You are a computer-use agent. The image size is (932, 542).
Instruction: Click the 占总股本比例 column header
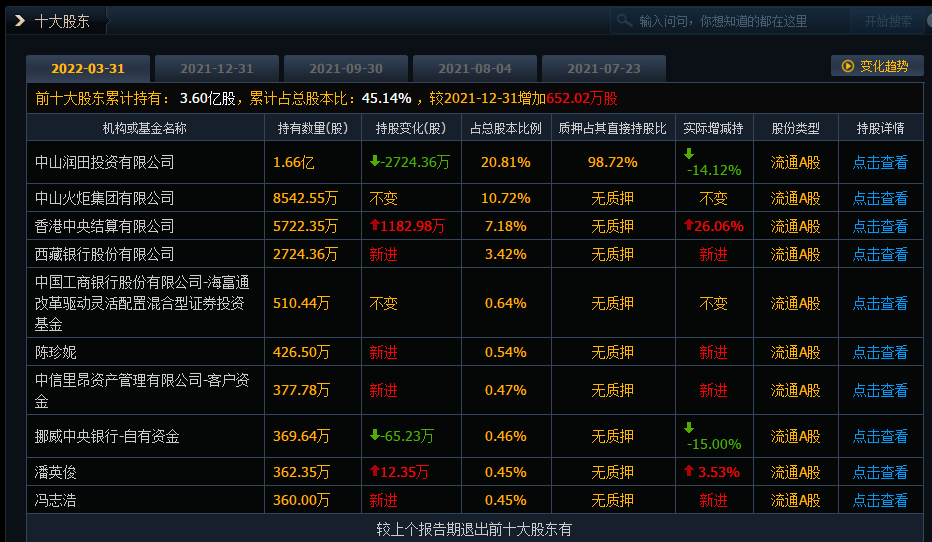point(506,128)
